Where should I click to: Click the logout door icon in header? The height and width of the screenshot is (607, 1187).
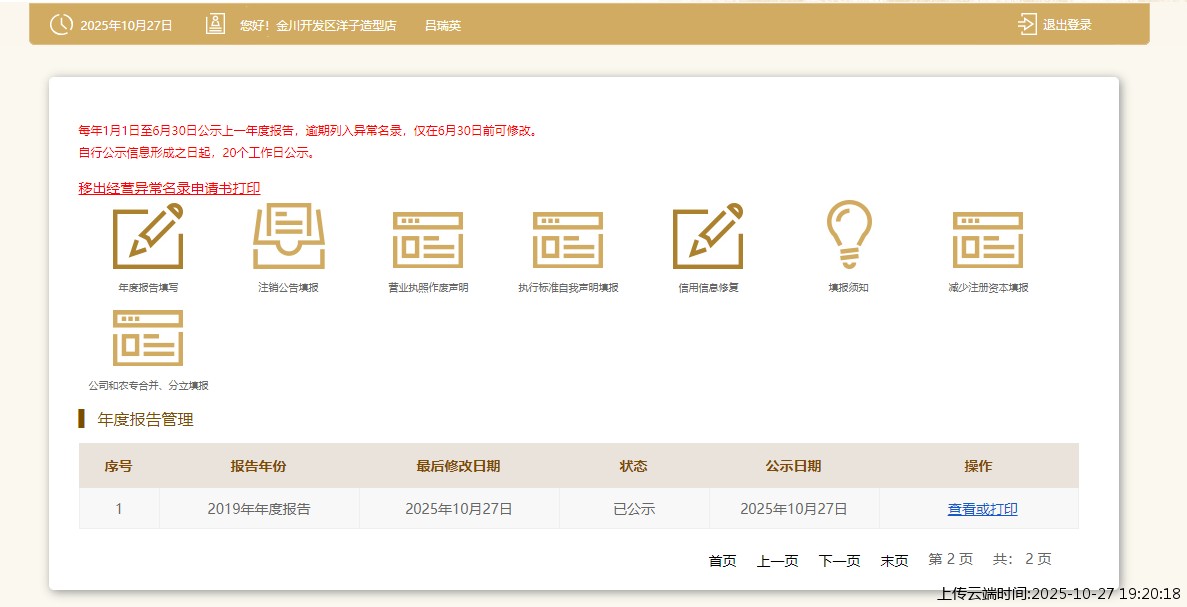(x=1027, y=25)
